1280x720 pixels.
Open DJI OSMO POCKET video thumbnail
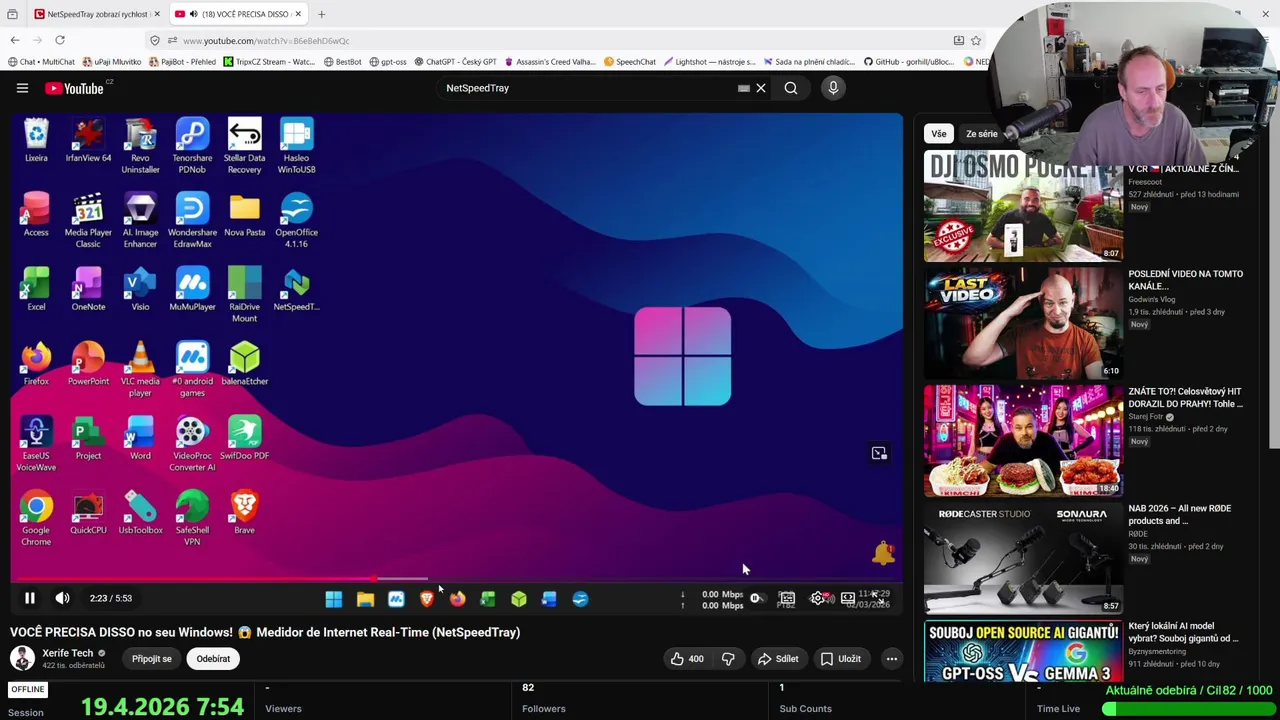click(x=1023, y=205)
